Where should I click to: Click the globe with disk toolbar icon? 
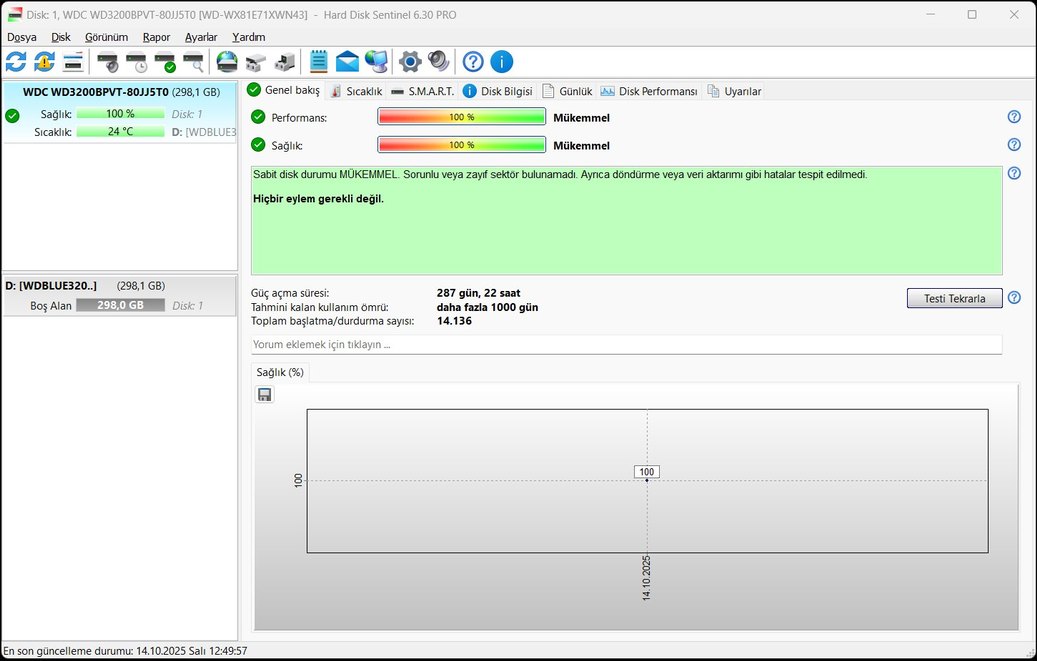(225, 61)
